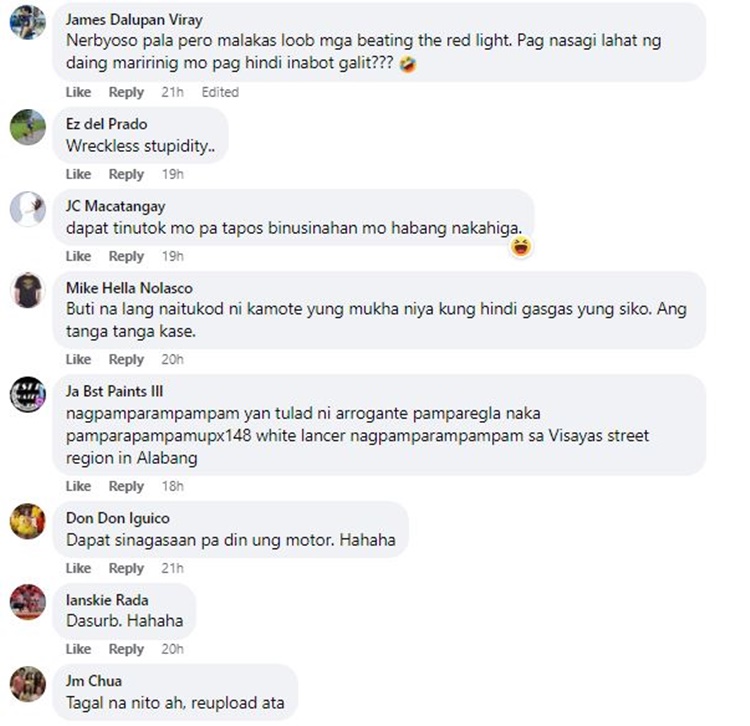The height and width of the screenshot is (726, 750).
Task: Reply to Mike Hella Nolasco's comment
Action: [126, 359]
